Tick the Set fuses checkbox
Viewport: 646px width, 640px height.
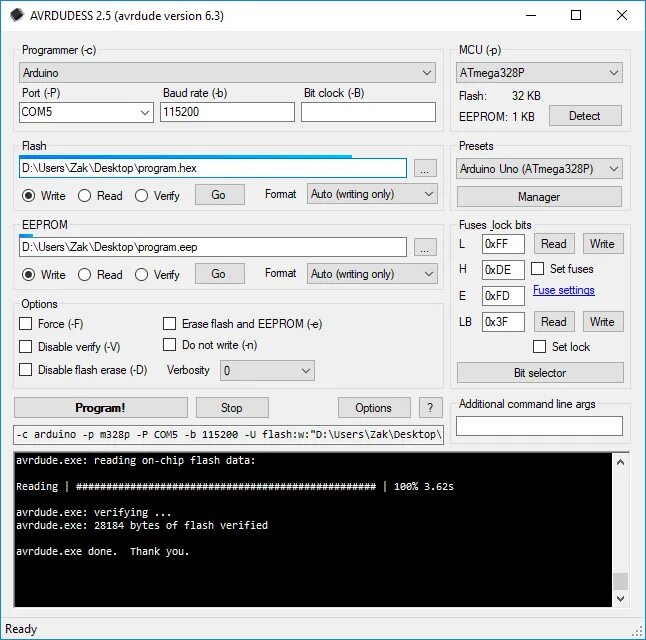(x=537, y=269)
